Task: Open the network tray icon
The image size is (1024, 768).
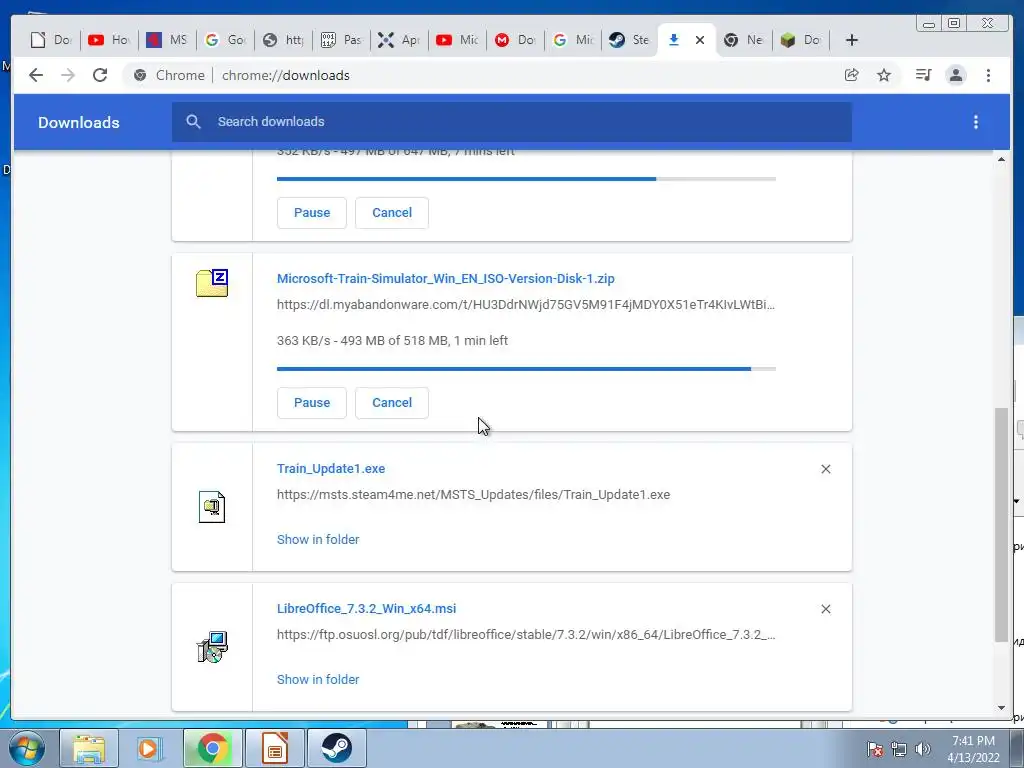Action: (899, 748)
